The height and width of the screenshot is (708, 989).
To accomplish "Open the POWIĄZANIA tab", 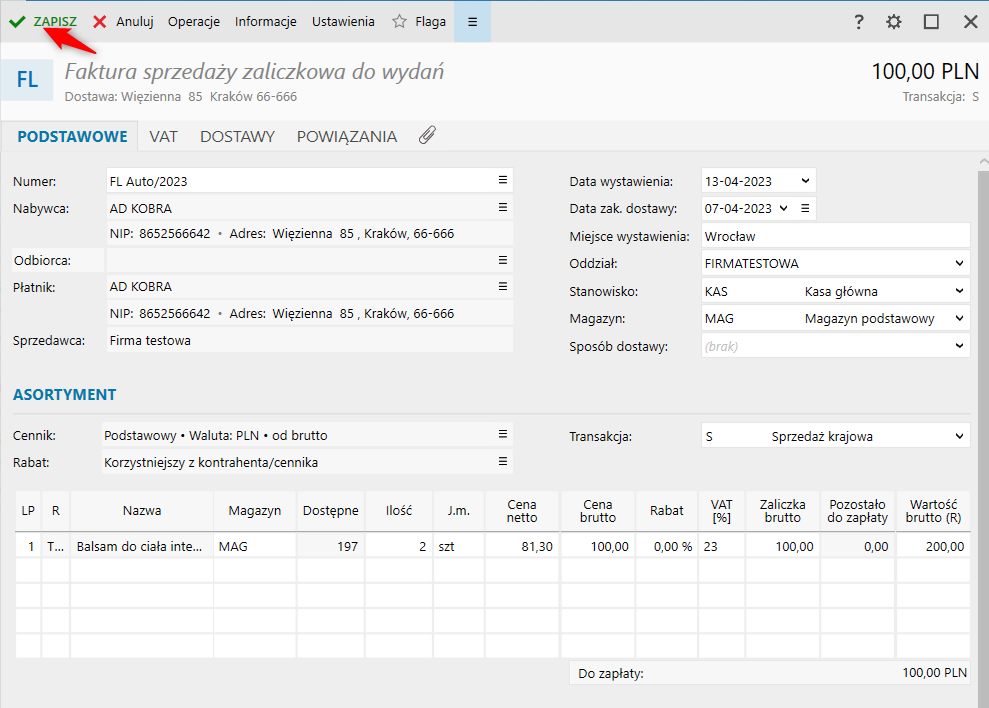I will tap(346, 137).
